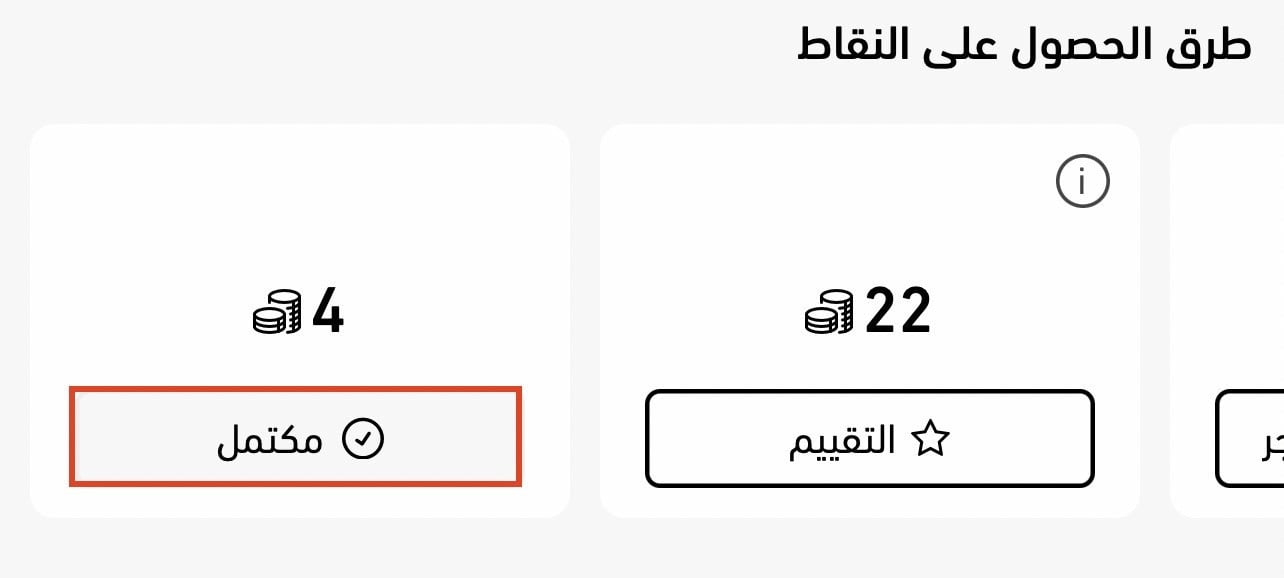
Task: Tap the partially visible button at right edge
Action: [x=1250, y=439]
